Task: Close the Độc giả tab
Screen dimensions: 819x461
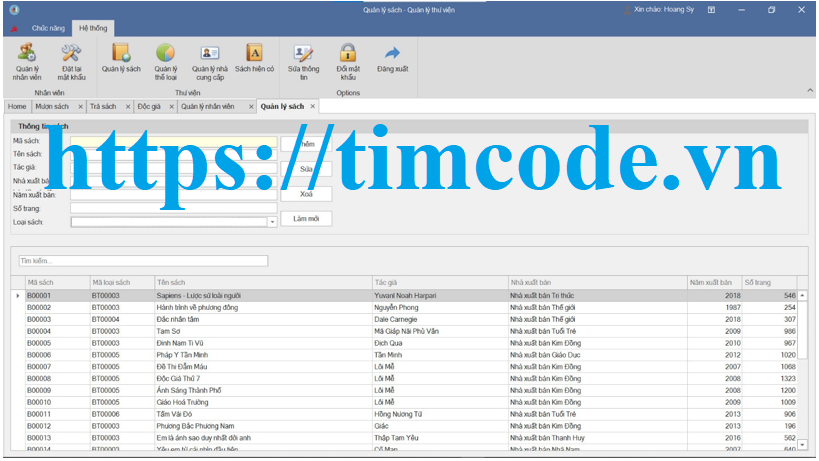Action: pos(171,107)
